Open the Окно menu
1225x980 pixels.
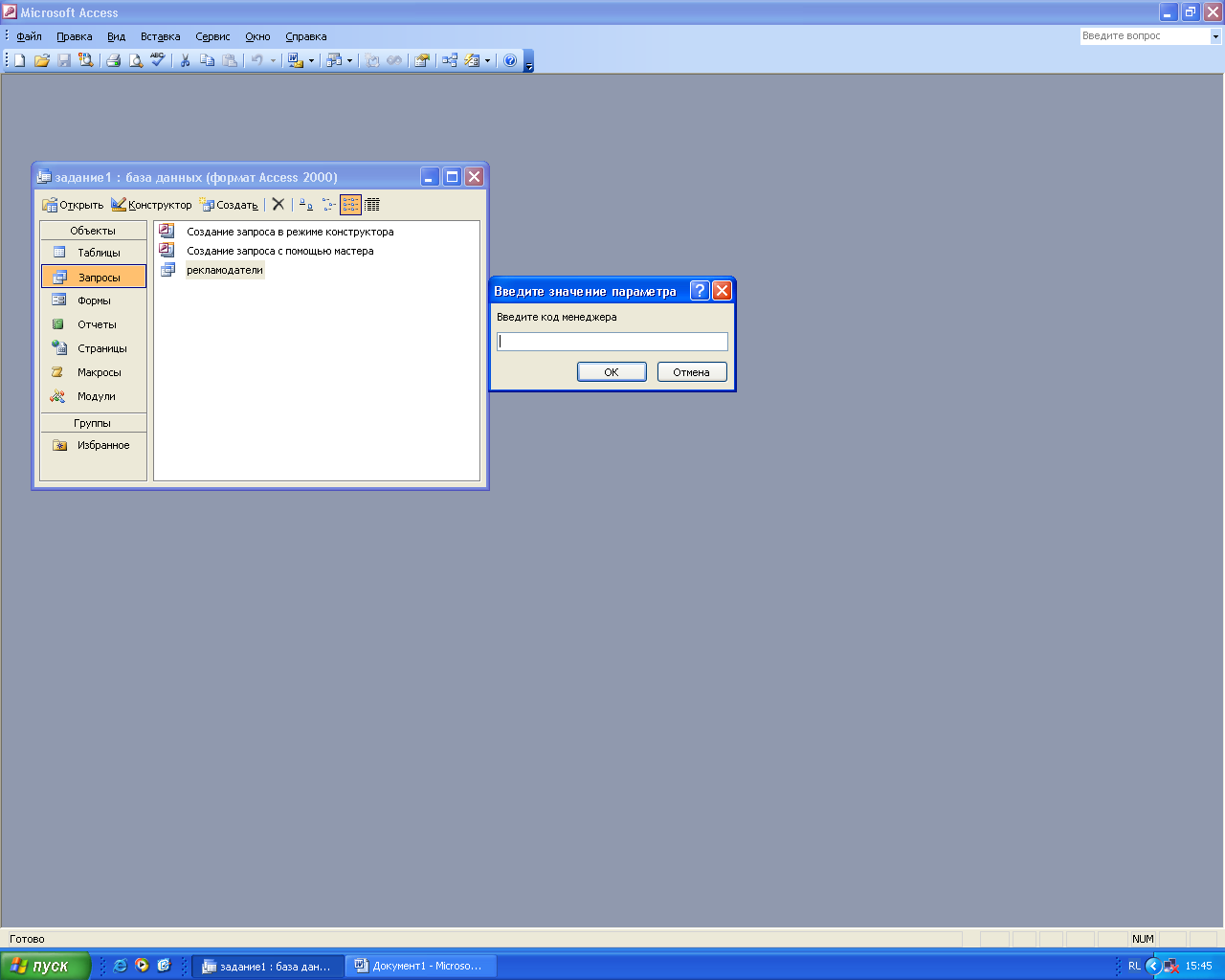pyautogui.click(x=257, y=36)
